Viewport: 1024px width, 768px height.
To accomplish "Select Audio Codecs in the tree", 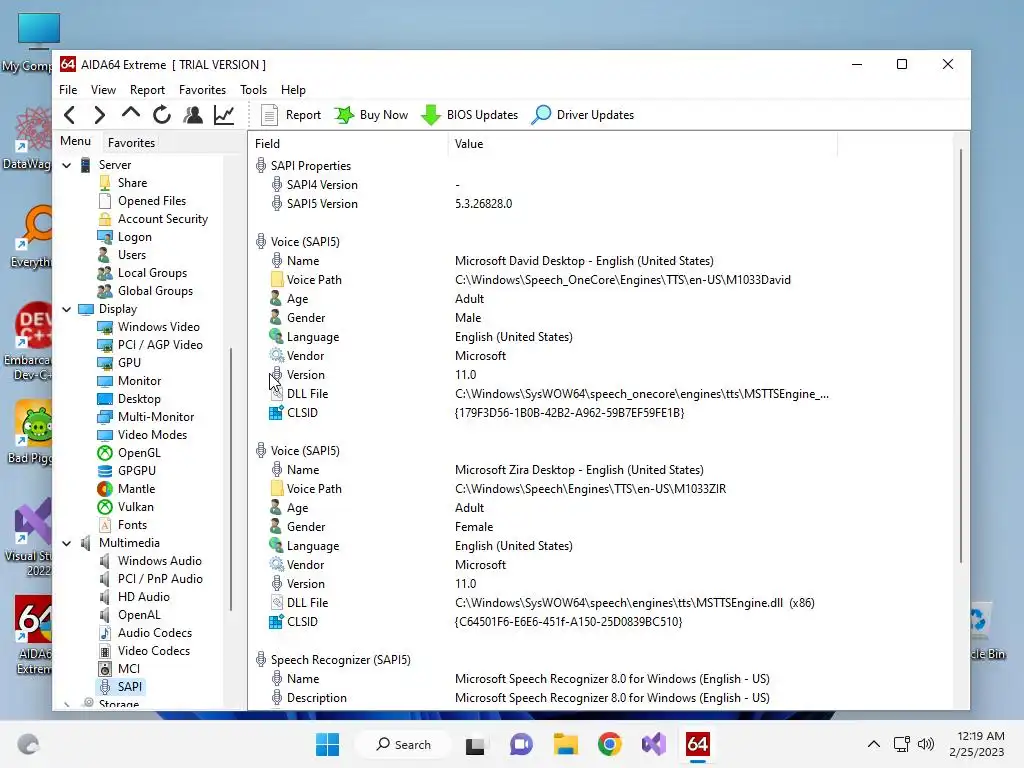I will [x=155, y=633].
